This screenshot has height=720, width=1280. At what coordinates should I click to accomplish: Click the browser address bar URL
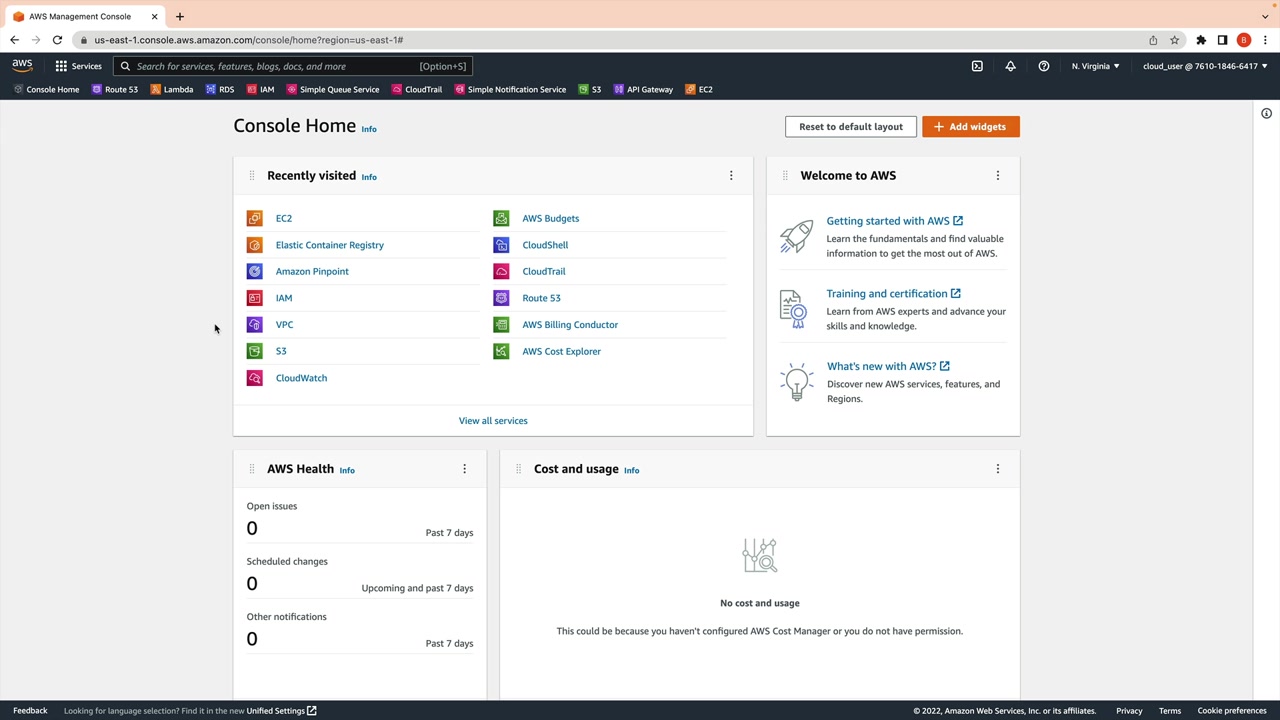[x=249, y=40]
